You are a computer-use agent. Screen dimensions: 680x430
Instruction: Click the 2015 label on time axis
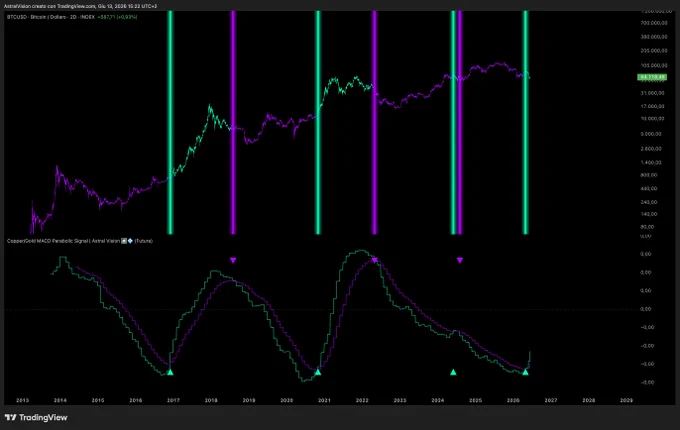click(x=98, y=400)
